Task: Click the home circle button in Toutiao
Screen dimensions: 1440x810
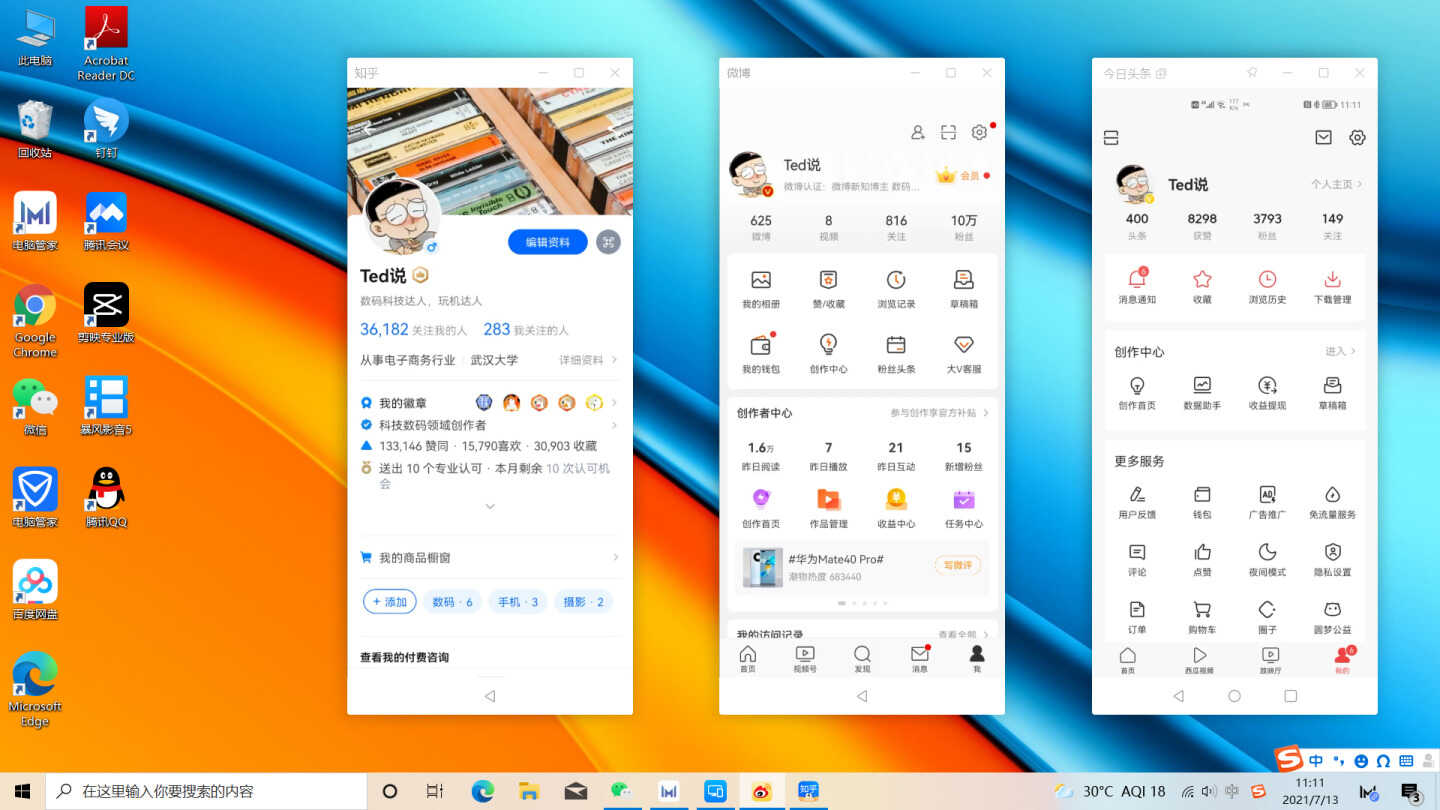Action: pos(1234,696)
